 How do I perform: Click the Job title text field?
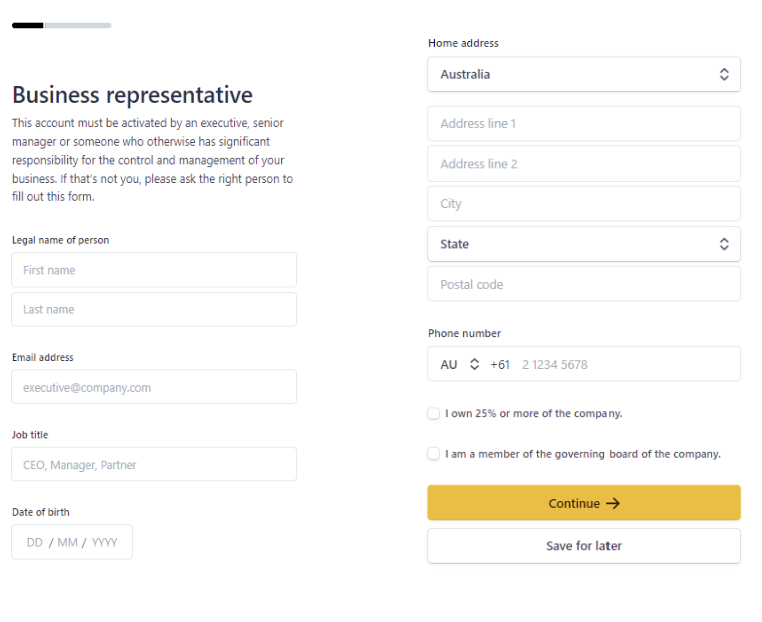(x=154, y=465)
